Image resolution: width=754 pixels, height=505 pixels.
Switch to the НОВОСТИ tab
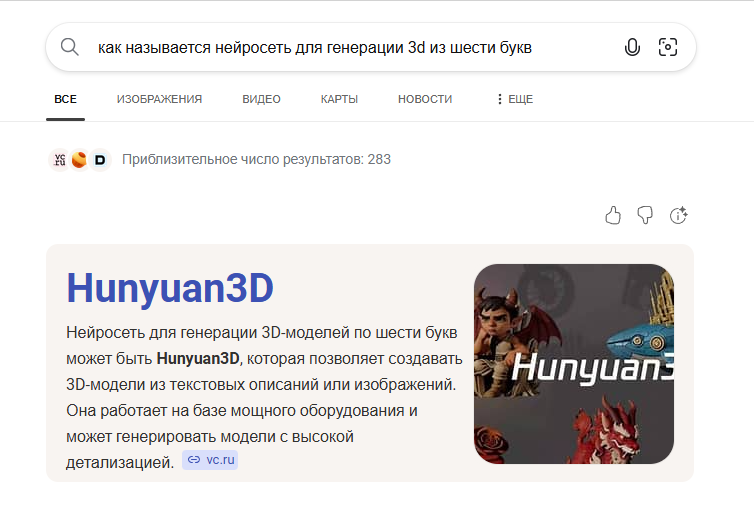pyautogui.click(x=425, y=99)
